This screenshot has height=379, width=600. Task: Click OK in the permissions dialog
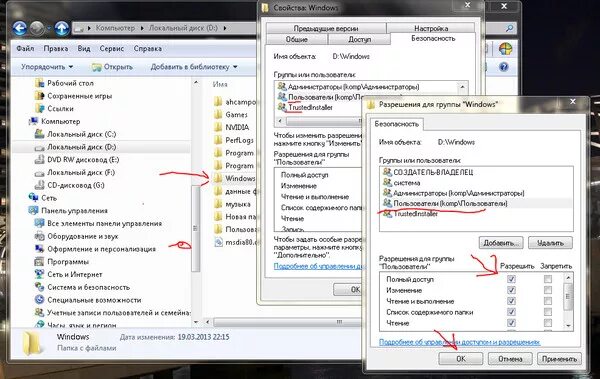tap(461, 359)
